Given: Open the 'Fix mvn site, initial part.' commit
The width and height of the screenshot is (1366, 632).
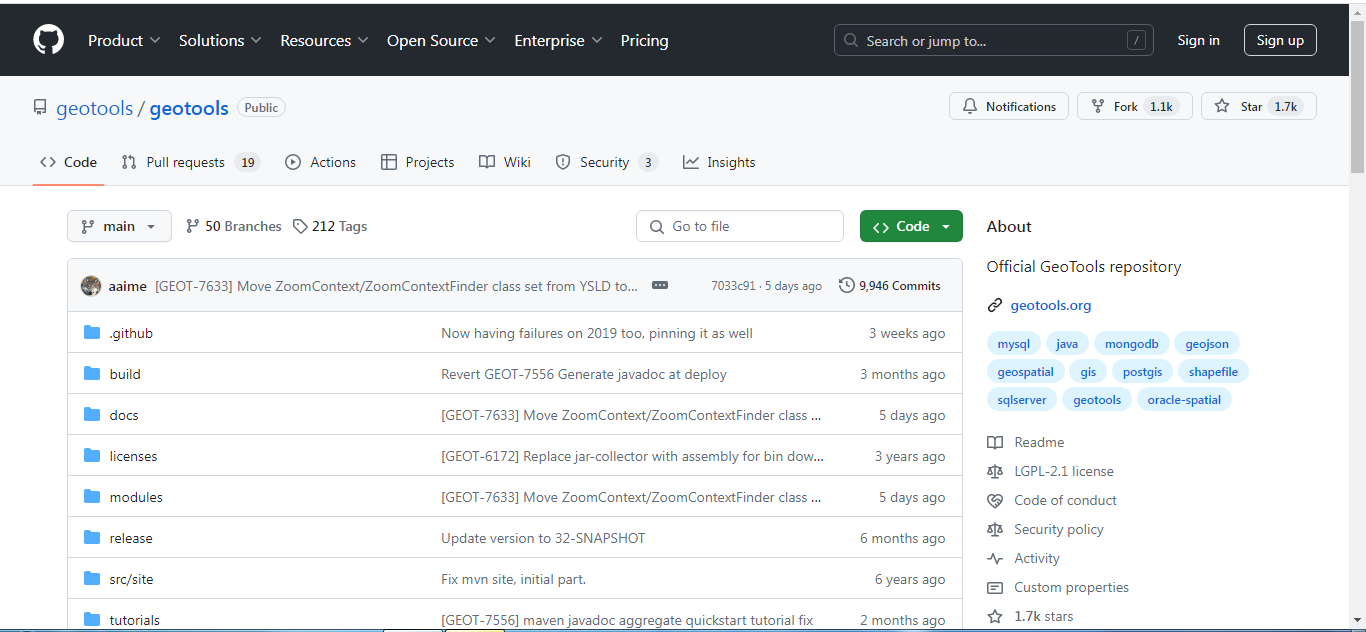Looking at the screenshot, I should pos(513,579).
